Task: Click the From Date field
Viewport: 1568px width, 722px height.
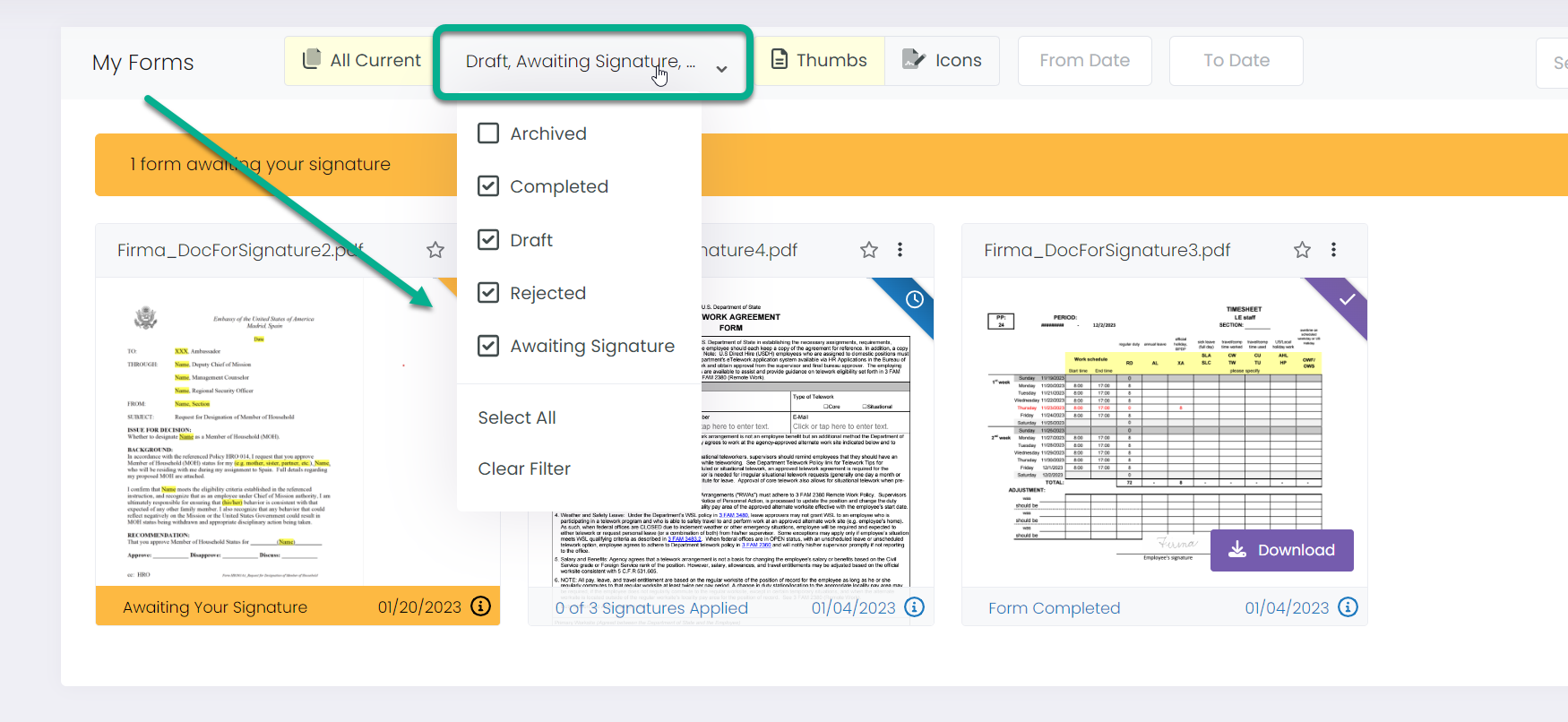Action: pyautogui.click(x=1084, y=60)
